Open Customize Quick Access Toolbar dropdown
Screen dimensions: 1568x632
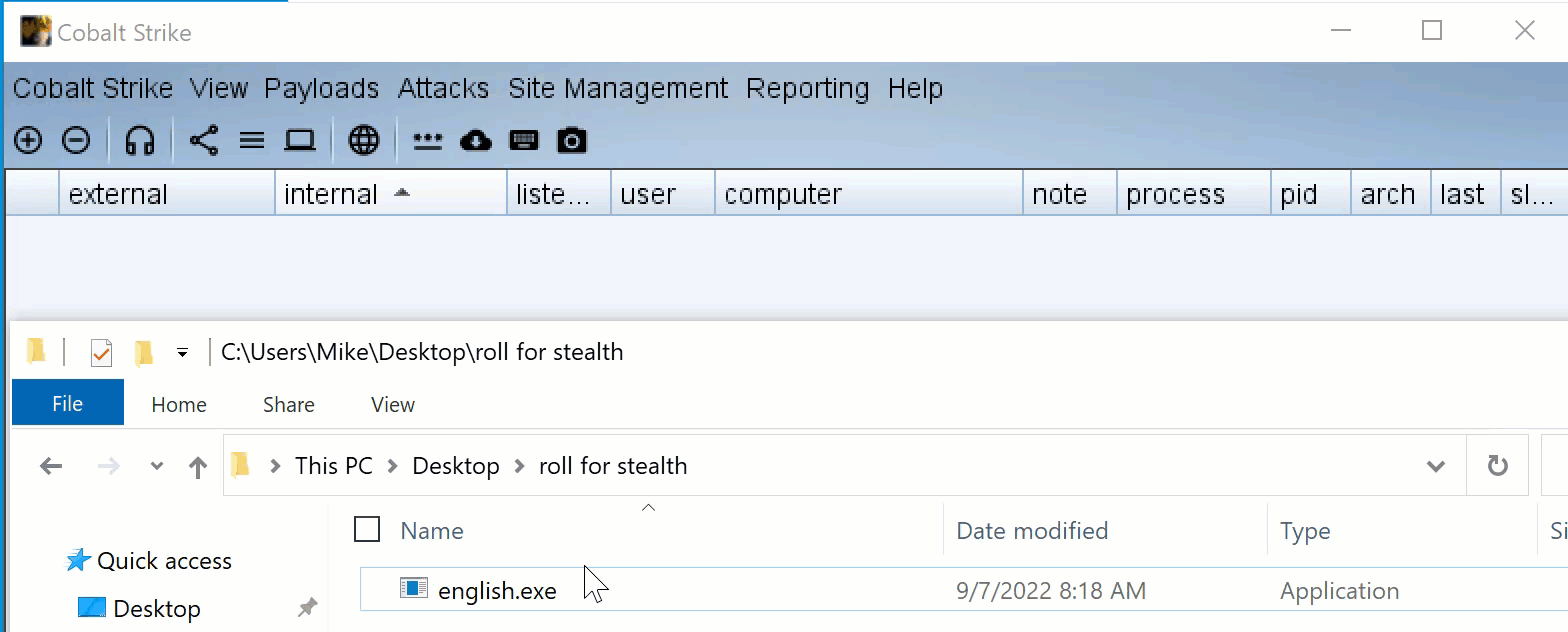click(x=182, y=353)
